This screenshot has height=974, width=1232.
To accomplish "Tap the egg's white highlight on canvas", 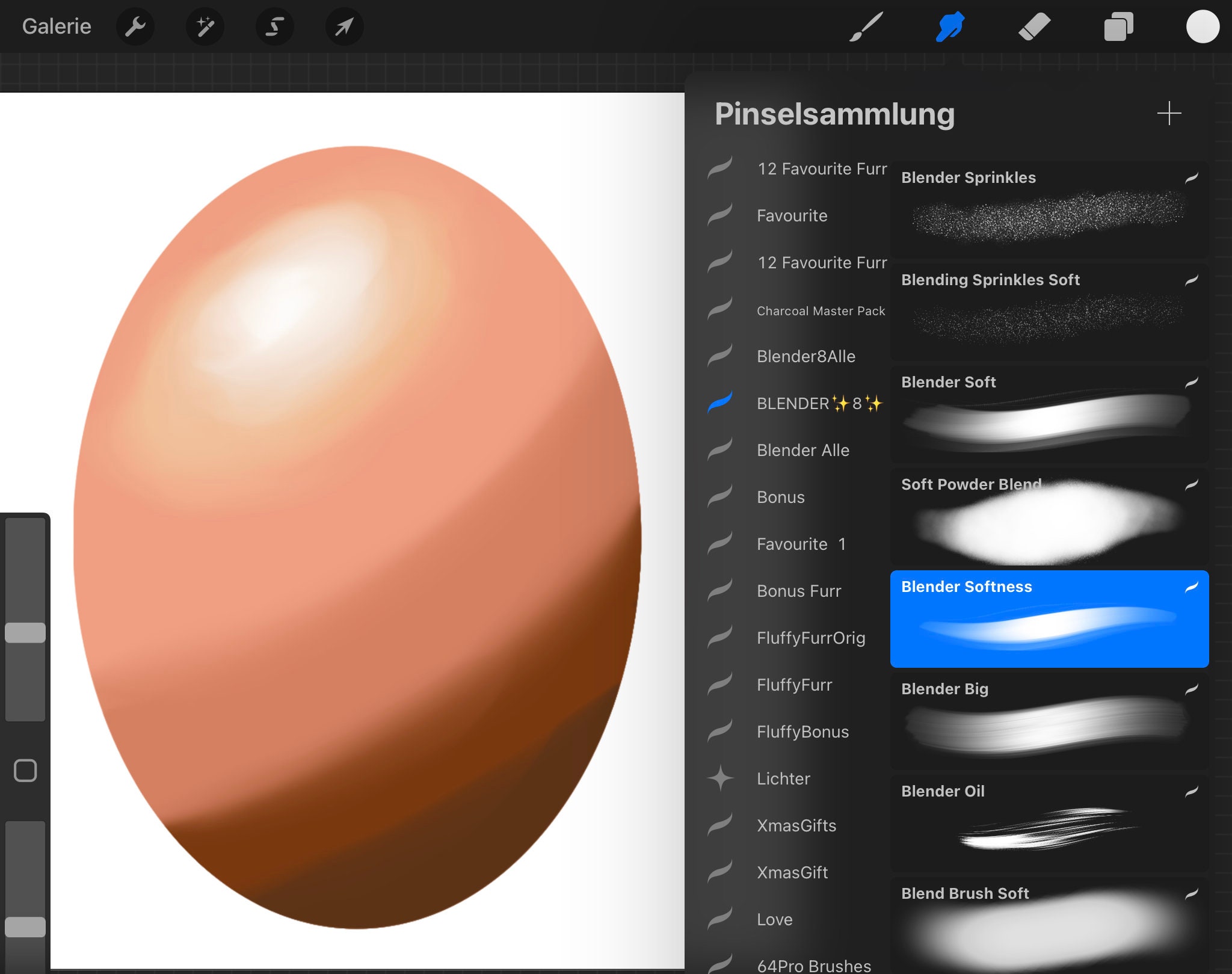I will pos(289,307).
